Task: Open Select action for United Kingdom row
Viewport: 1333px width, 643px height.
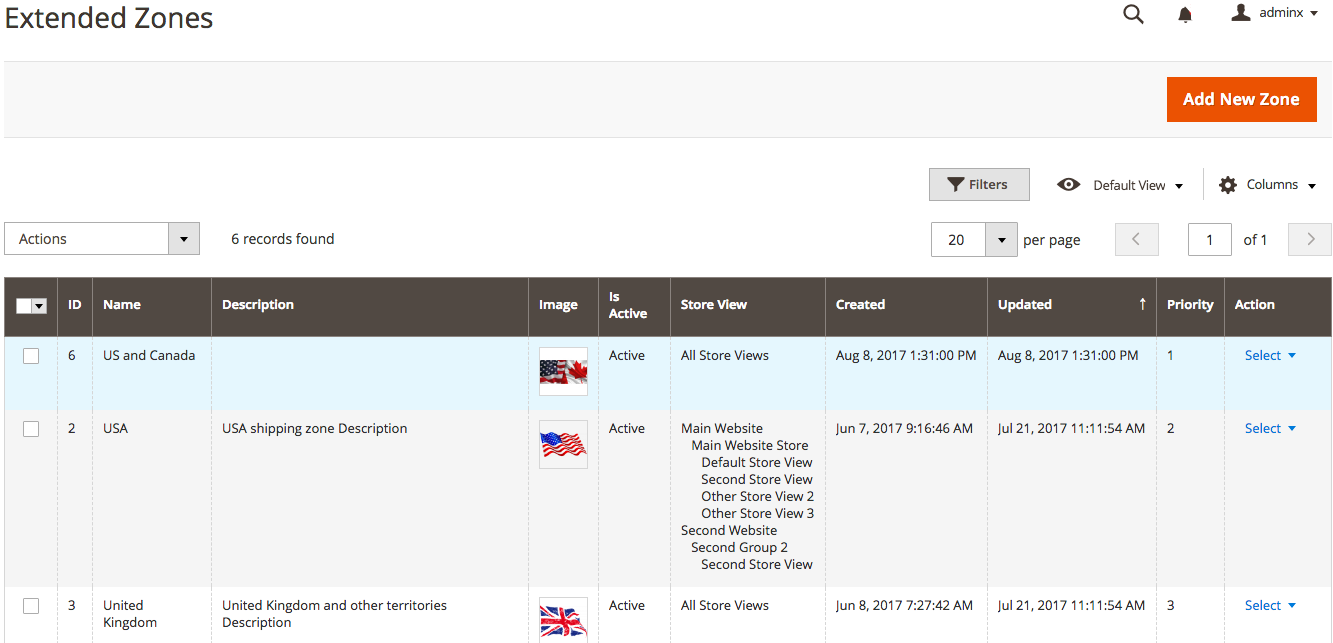Action: click(1270, 605)
